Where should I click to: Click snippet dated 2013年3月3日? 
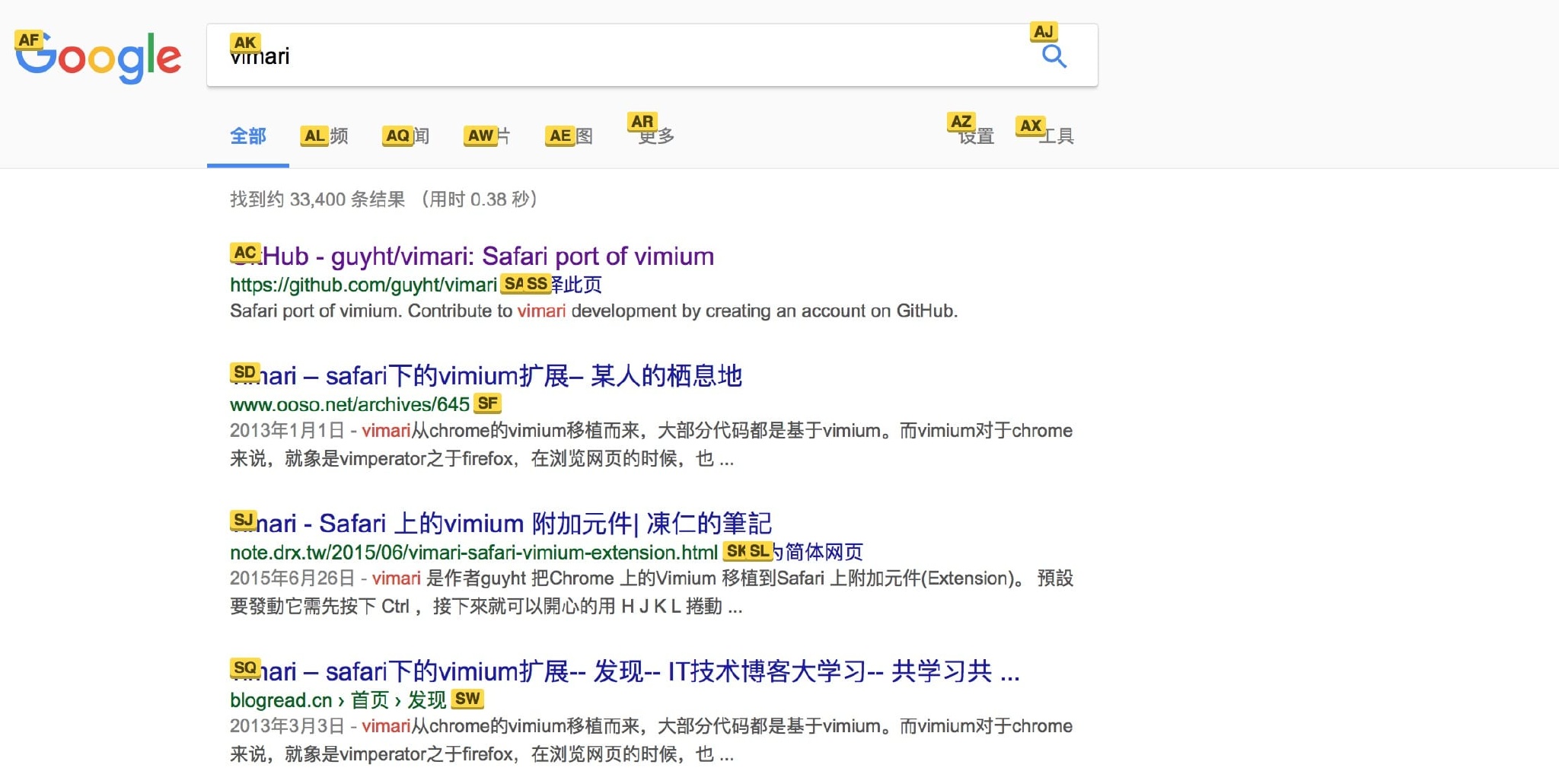(x=651, y=740)
